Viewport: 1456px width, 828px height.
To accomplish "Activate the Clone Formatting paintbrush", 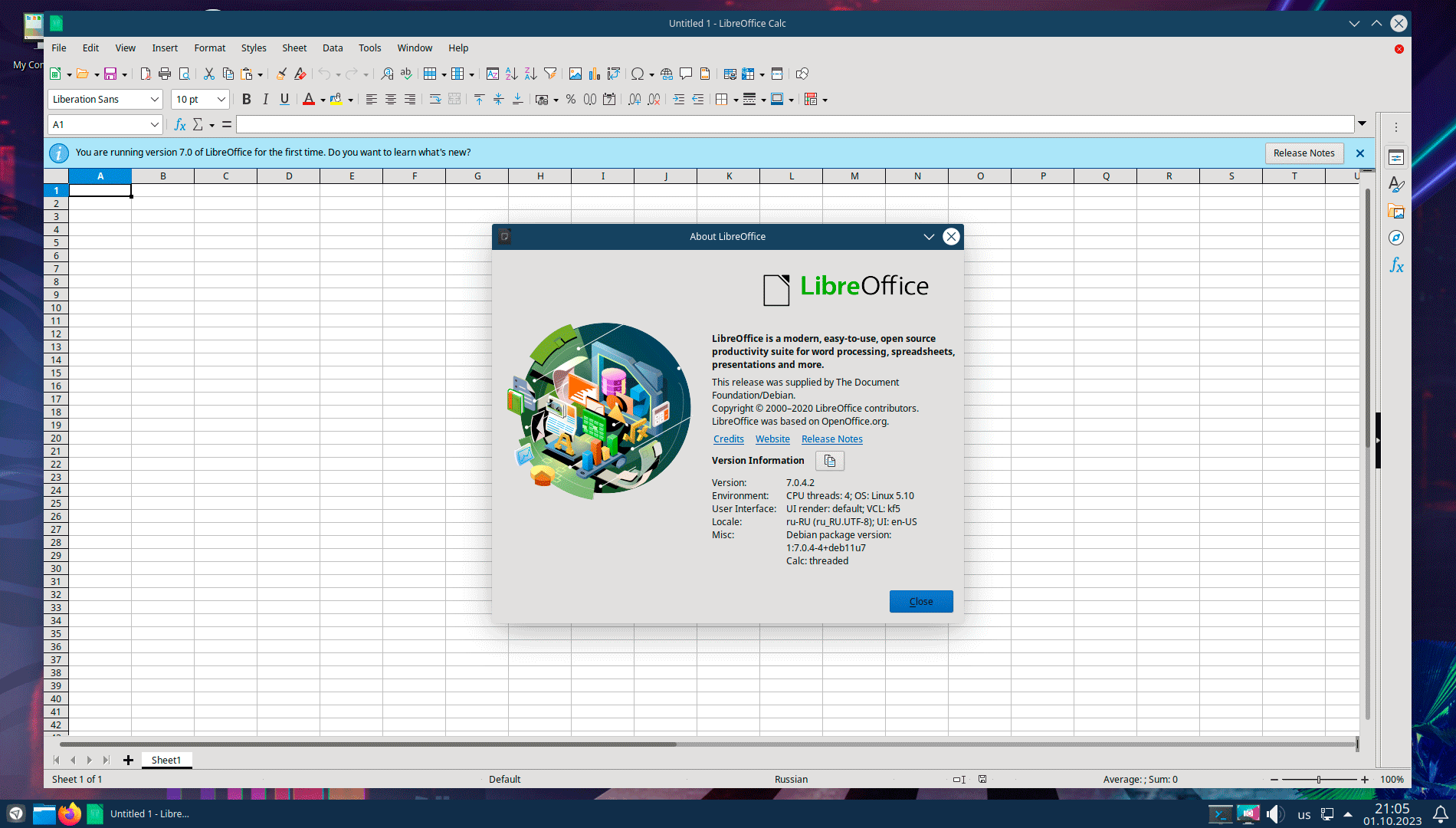I will 281,74.
